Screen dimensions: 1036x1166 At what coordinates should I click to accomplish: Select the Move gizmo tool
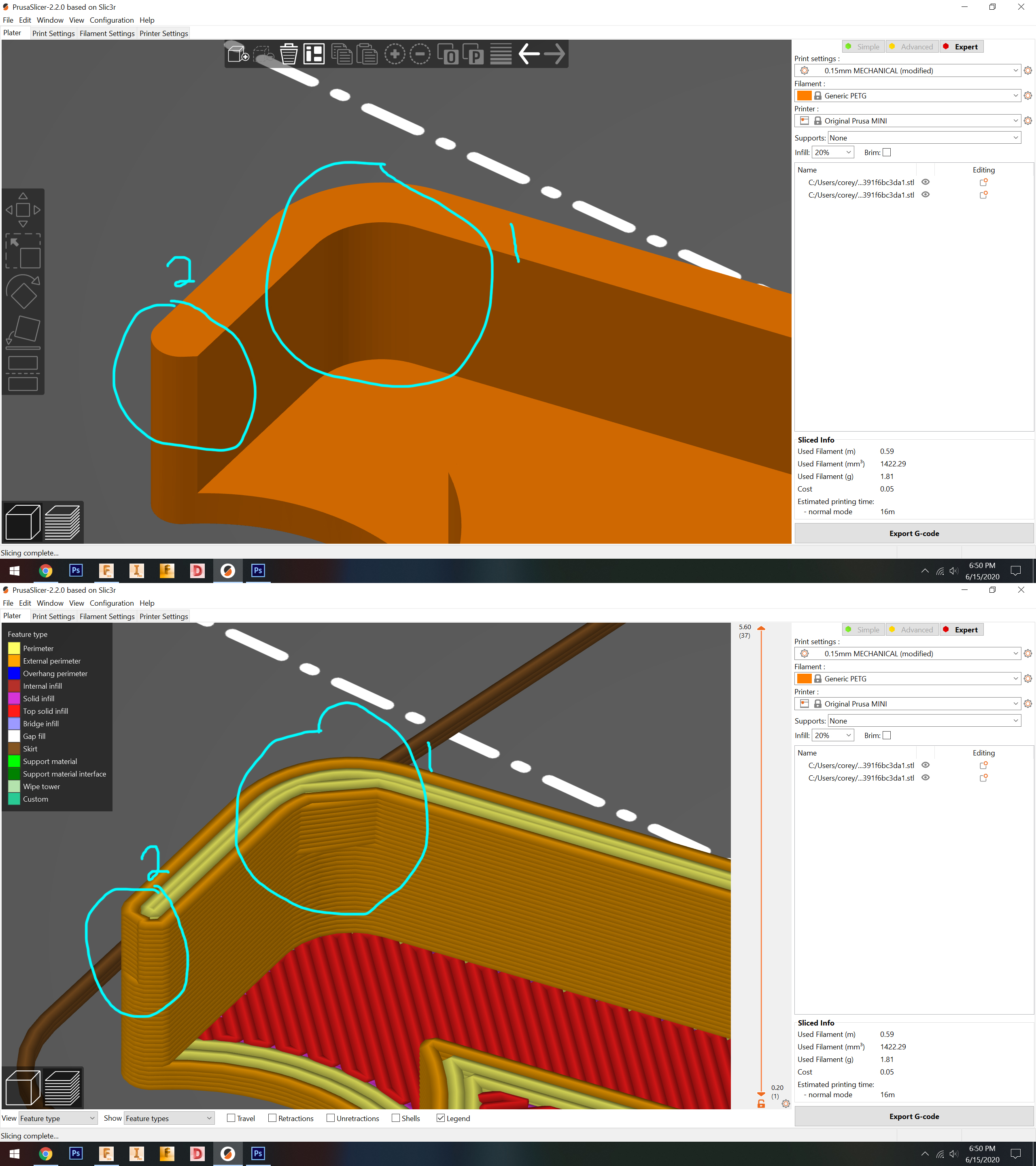click(23, 209)
